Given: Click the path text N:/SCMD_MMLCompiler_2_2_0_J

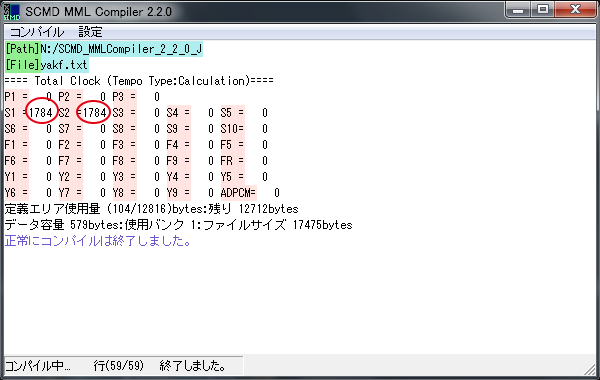Looking at the screenshot, I should pos(121,49).
